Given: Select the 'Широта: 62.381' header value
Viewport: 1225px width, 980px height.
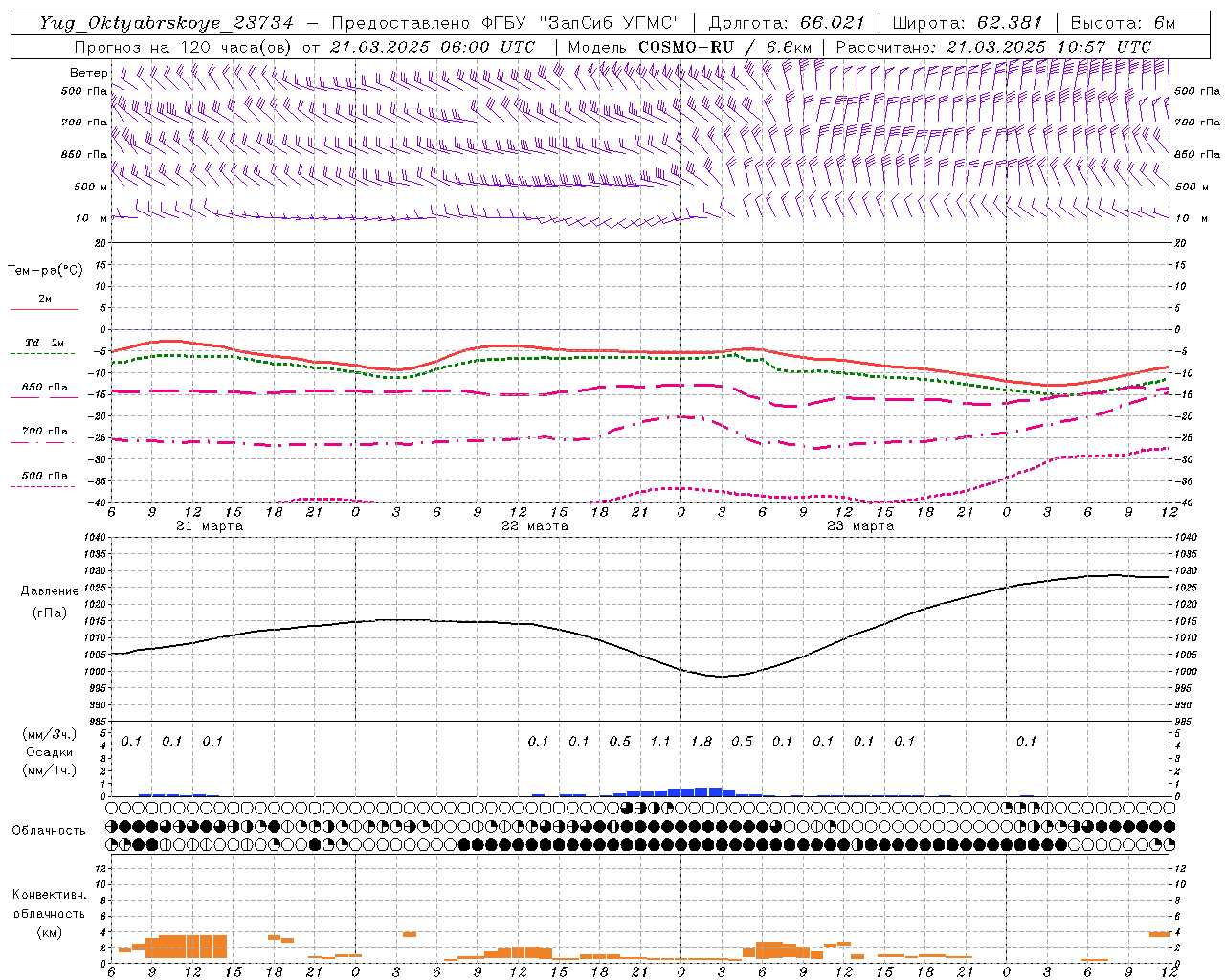Looking at the screenshot, I should point(967,23).
